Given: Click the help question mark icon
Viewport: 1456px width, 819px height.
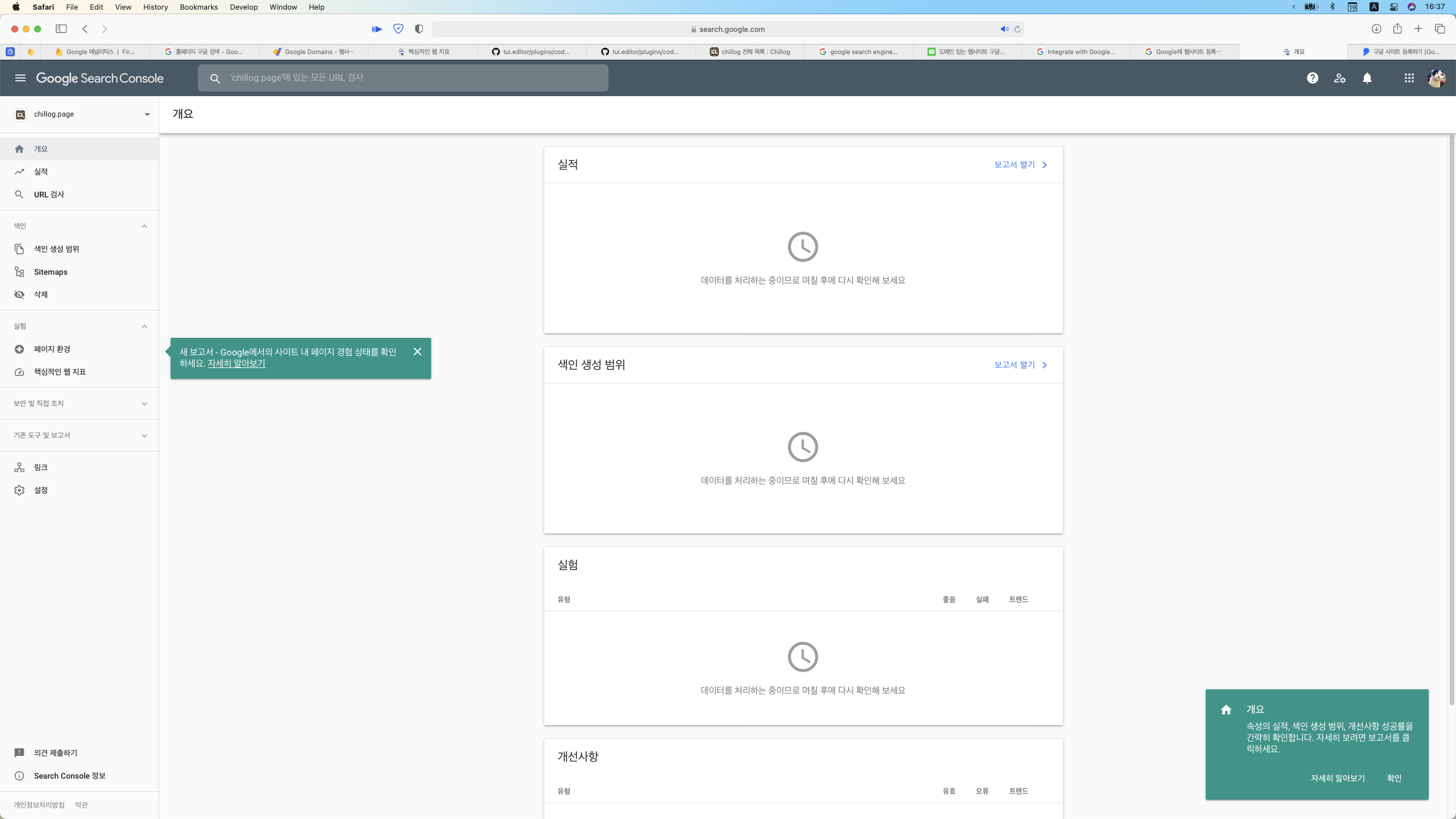Looking at the screenshot, I should point(1312,78).
